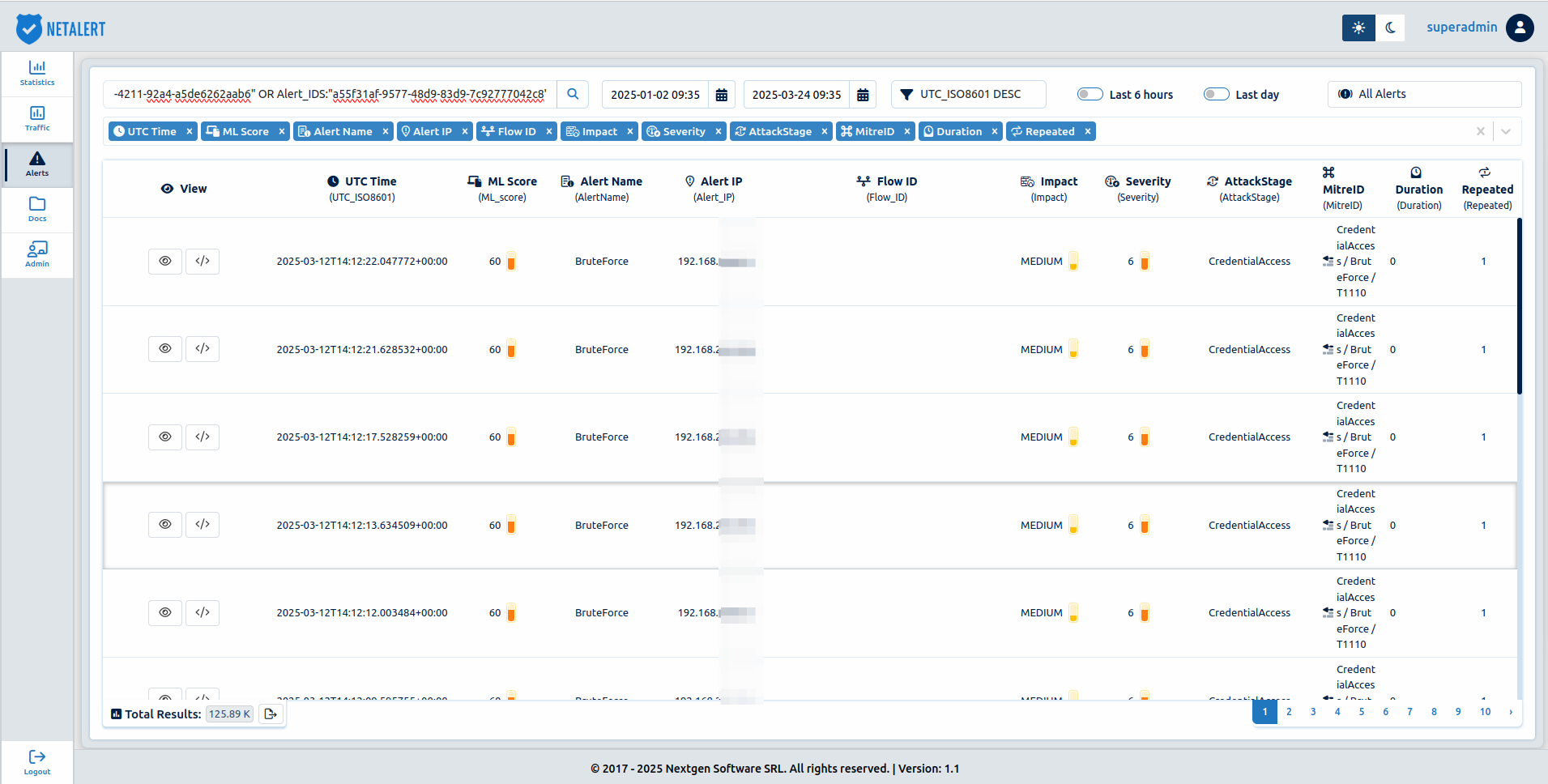Open the superadmin user avatar

click(x=1520, y=28)
